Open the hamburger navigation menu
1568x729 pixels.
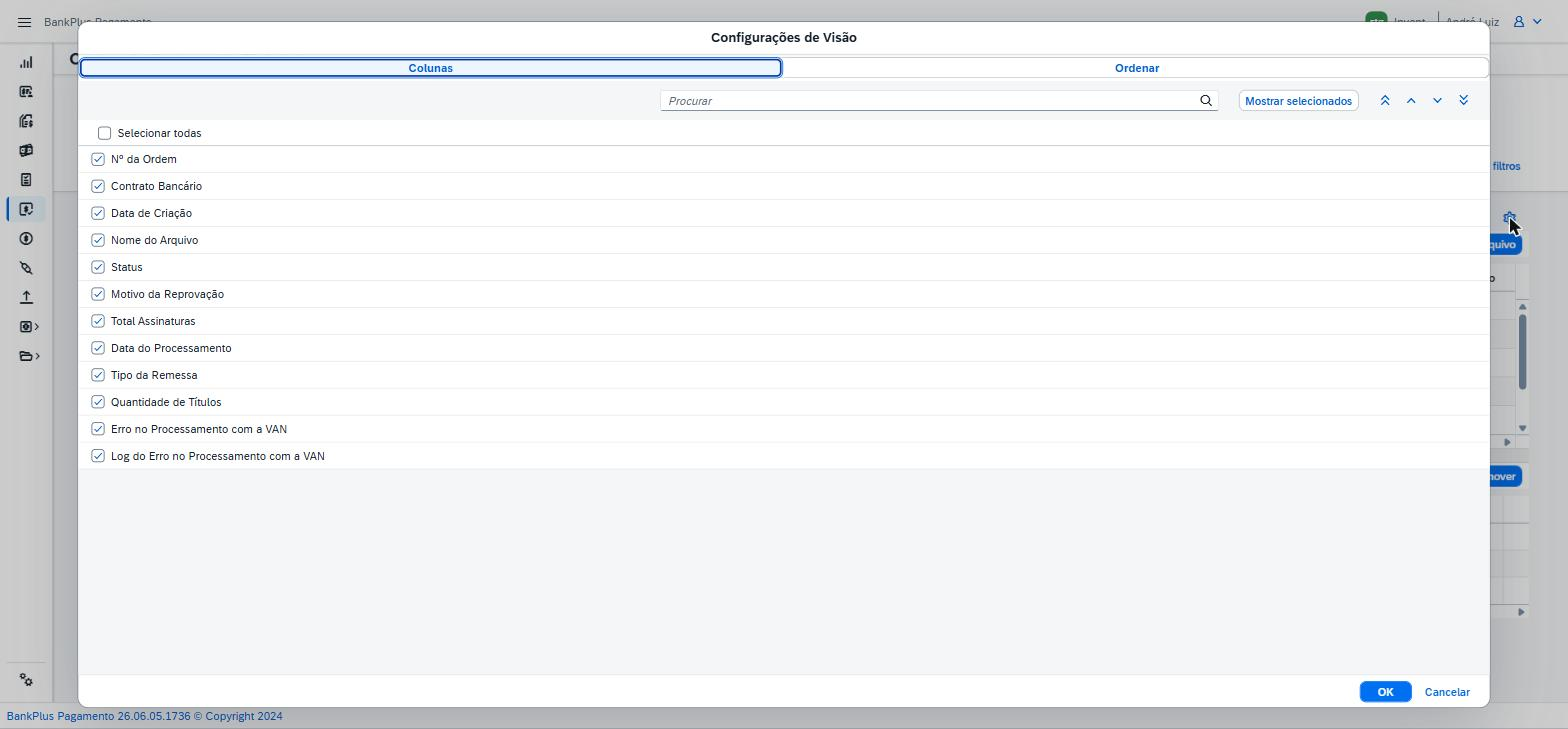click(25, 22)
